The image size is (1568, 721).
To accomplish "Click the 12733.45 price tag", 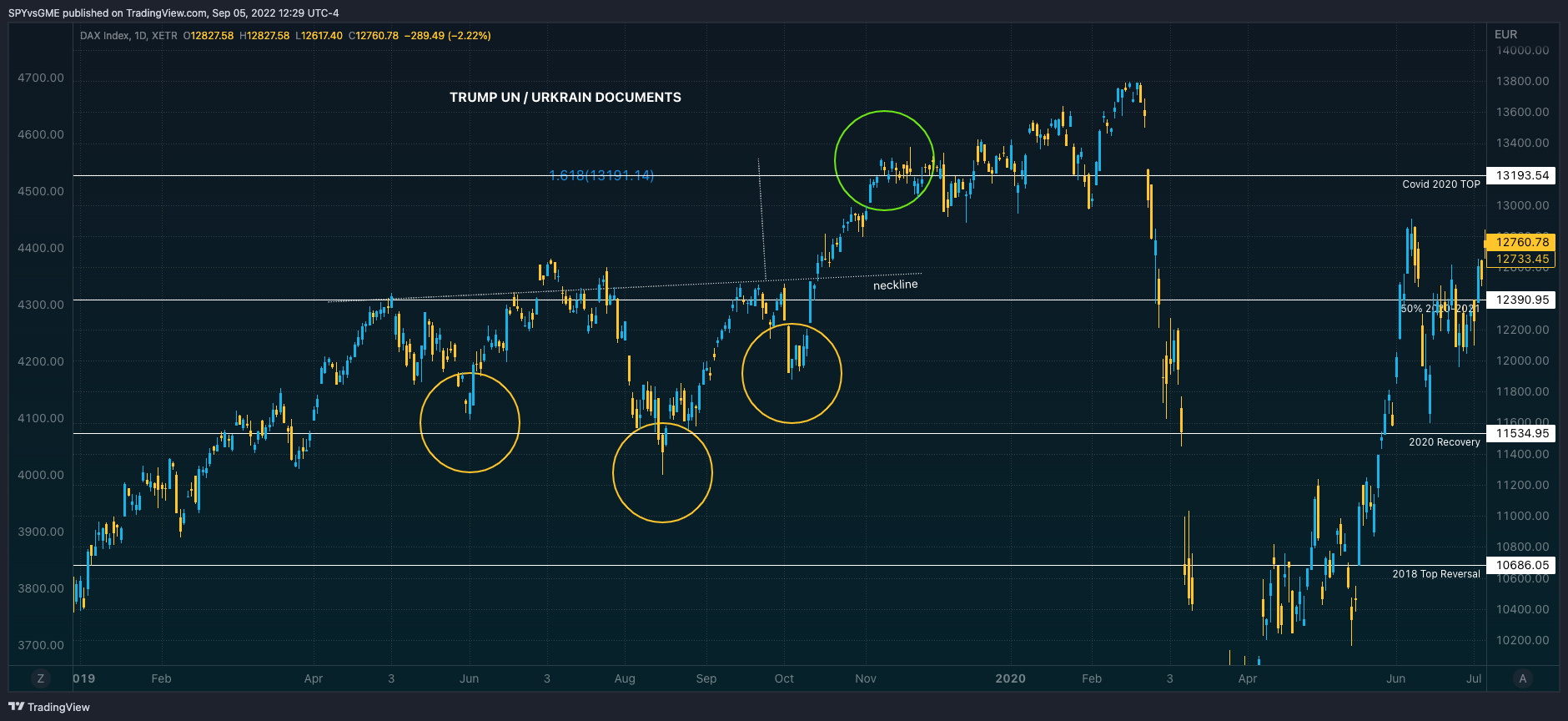I will tap(1522, 259).
